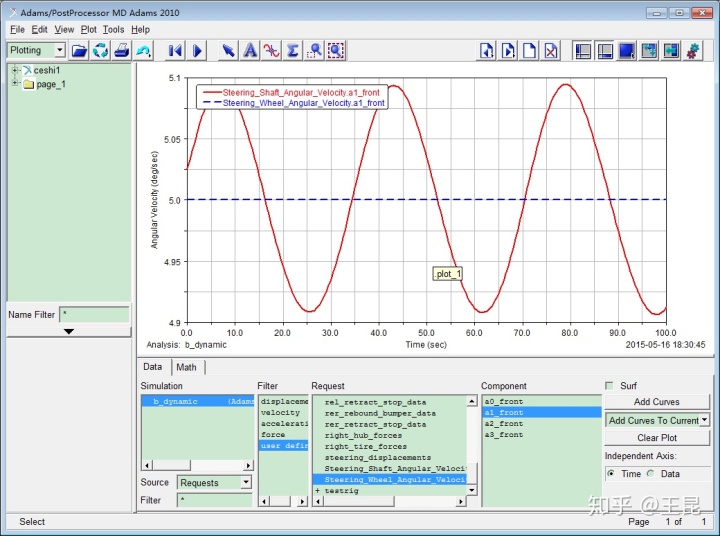
Task: Open the Source Requests dropdown
Action: (245, 482)
